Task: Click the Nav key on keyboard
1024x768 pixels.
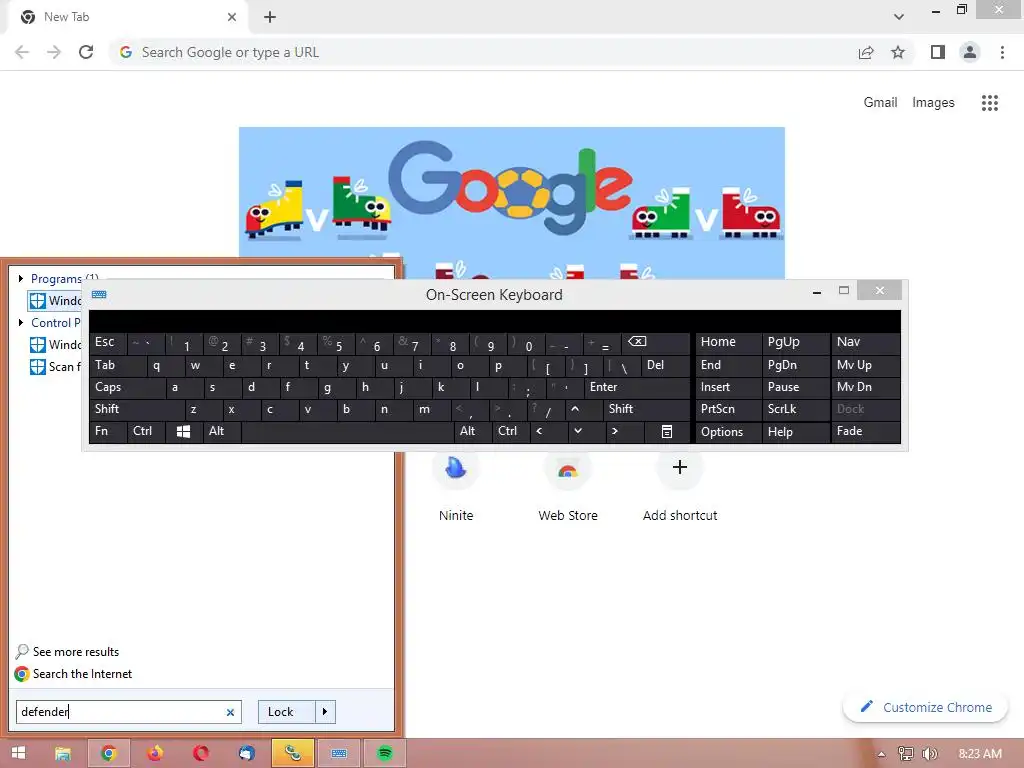Action: click(x=866, y=342)
